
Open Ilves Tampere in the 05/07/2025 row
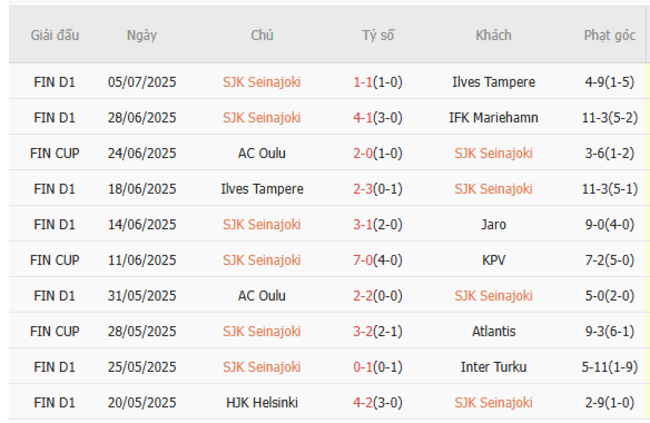click(x=493, y=82)
